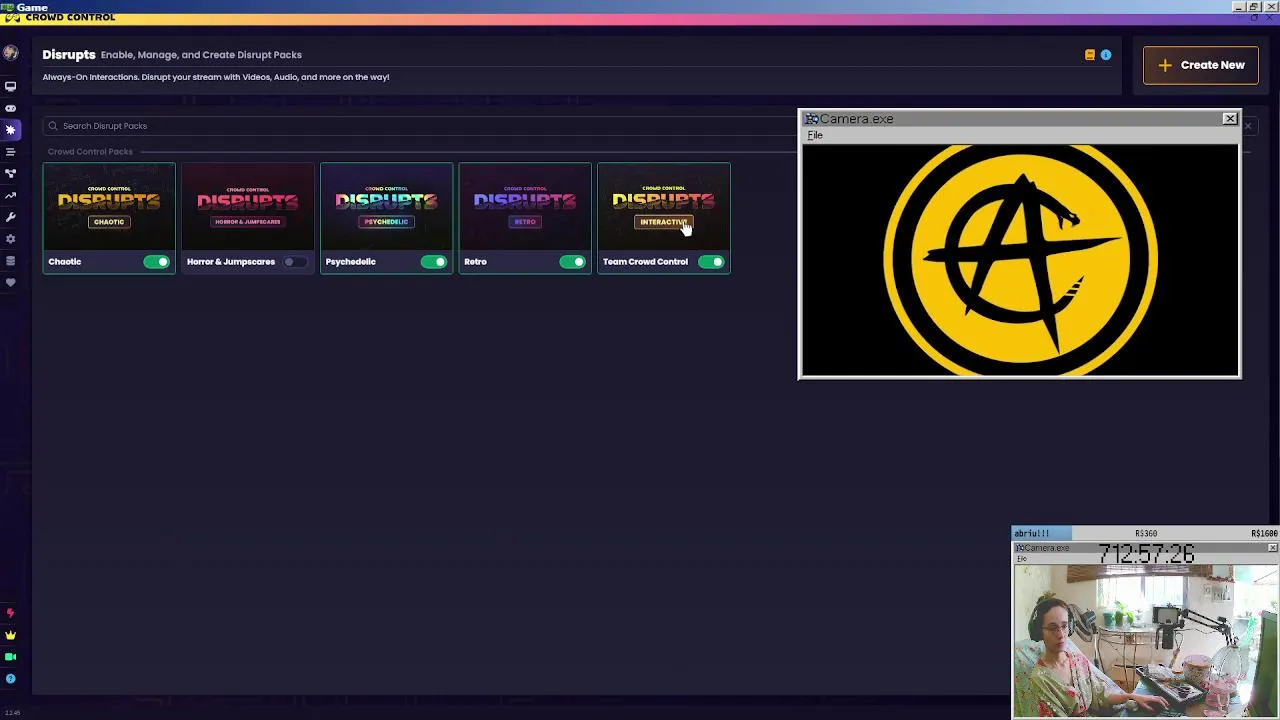Screen dimensions: 1280x720
Task: Open the Psychedelic Disrupts pack thumbnail
Action: 386,207
